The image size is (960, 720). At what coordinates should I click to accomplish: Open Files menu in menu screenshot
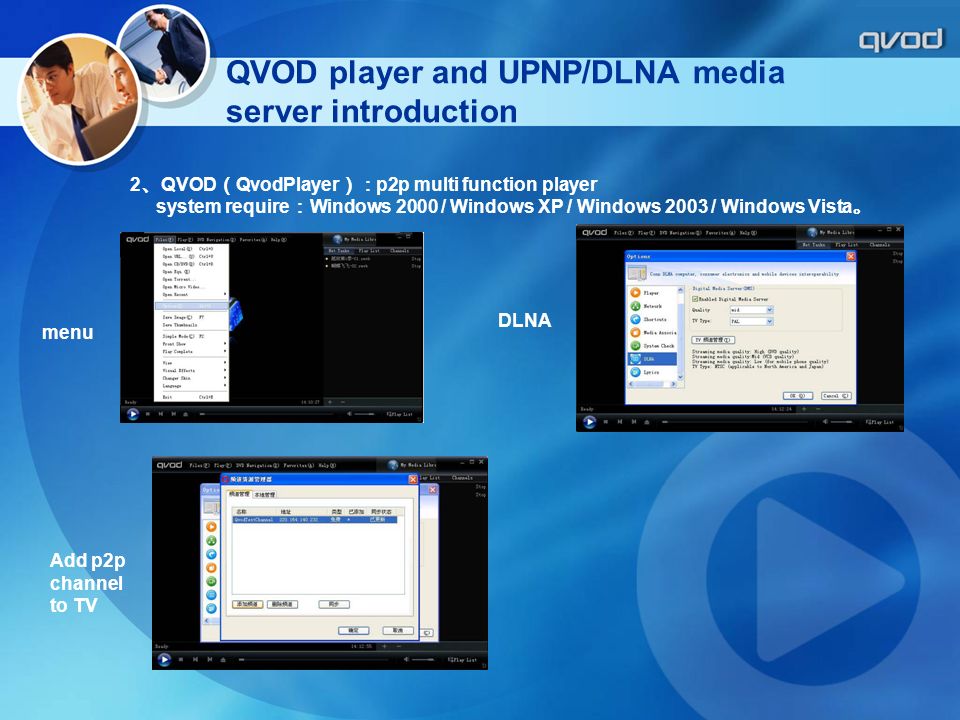(x=165, y=239)
